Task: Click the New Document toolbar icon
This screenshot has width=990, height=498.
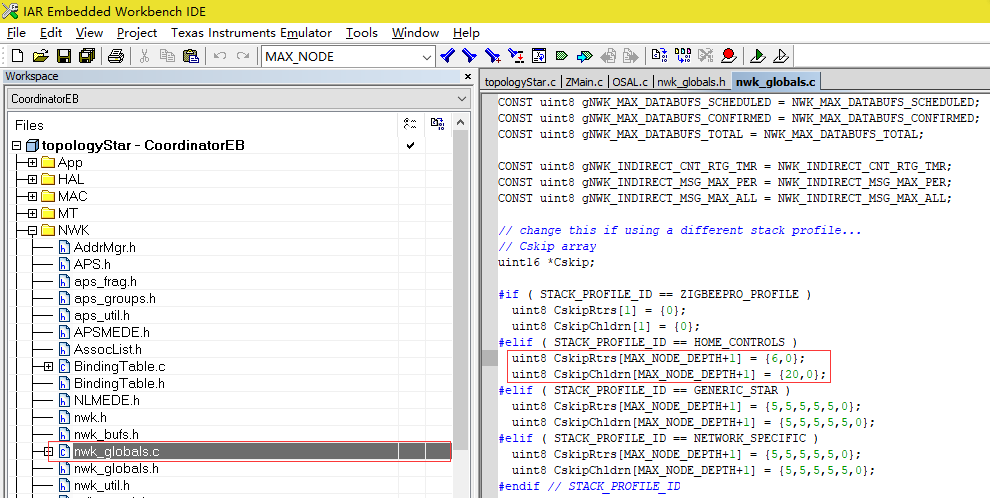Action: pos(18,56)
